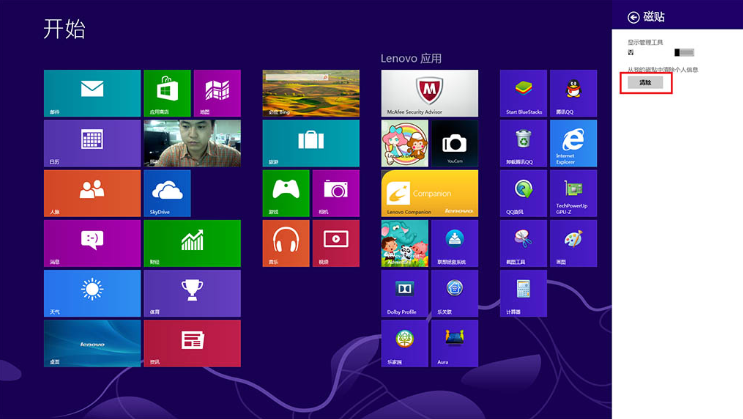This screenshot has height=419, width=743.
Task: Open Start BlueStacks tile
Action: pos(523,93)
